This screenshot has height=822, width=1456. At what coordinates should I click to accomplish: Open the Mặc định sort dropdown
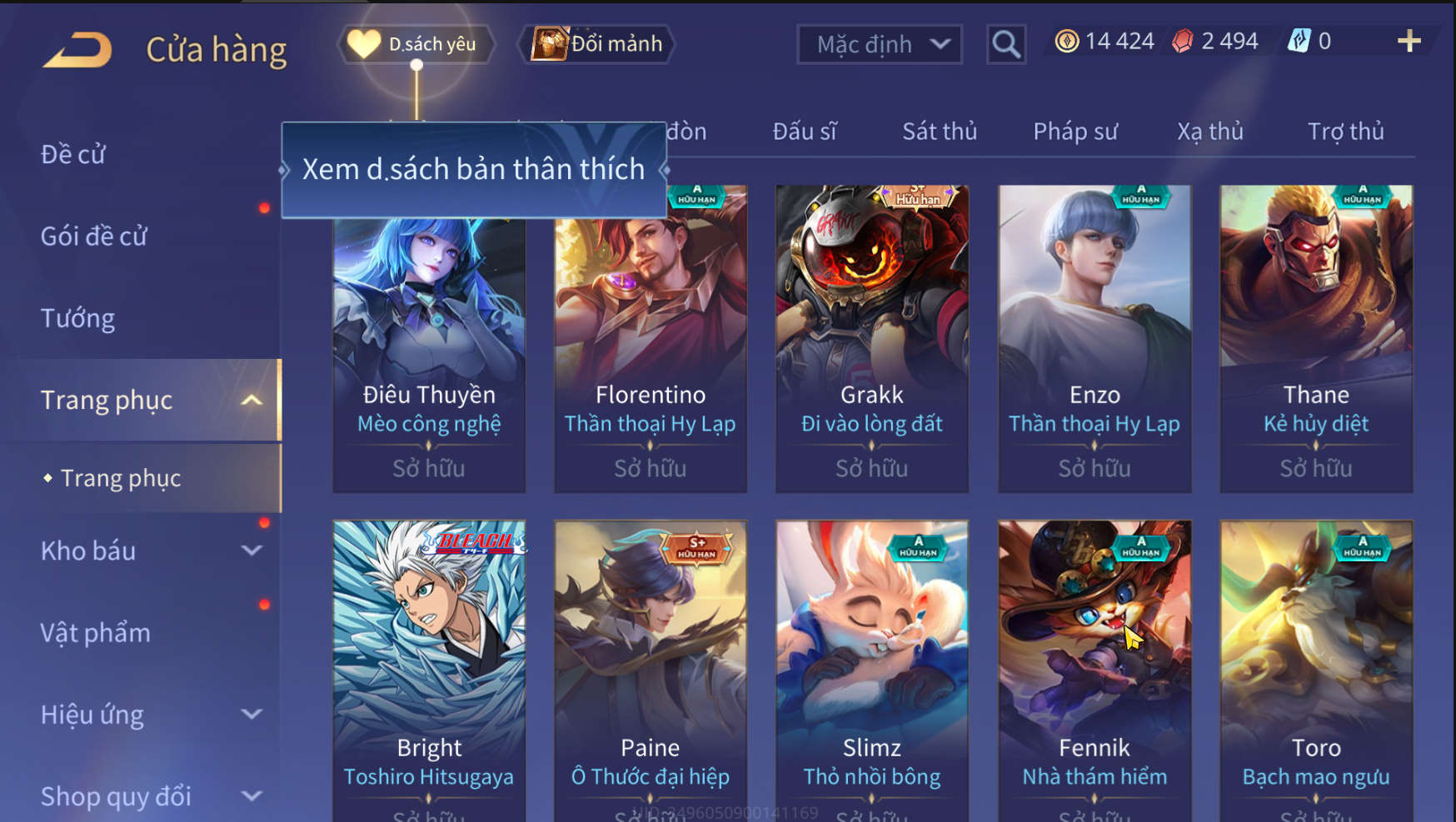point(880,44)
